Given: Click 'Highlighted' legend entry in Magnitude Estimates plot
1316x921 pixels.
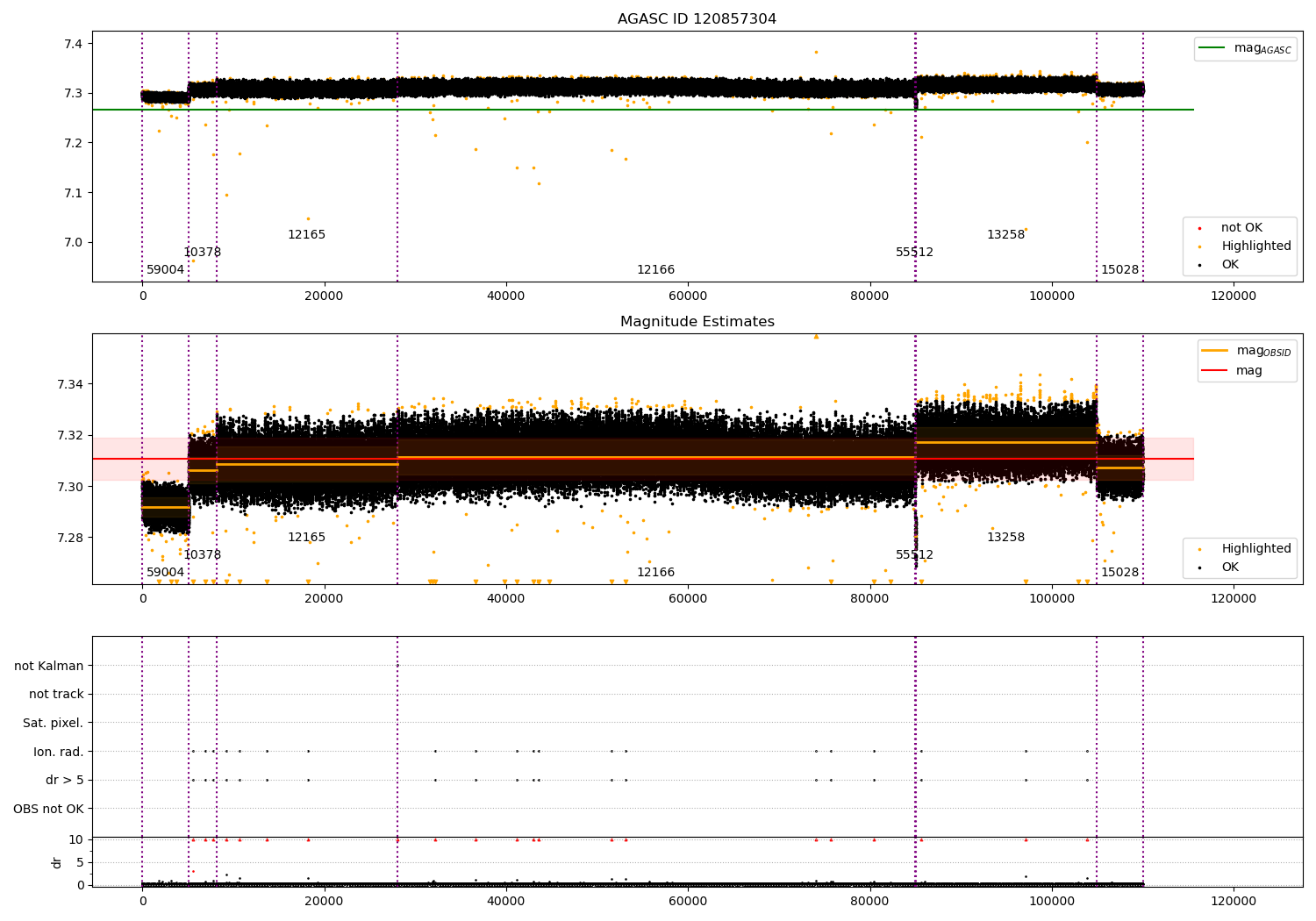Looking at the screenshot, I should [1256, 549].
